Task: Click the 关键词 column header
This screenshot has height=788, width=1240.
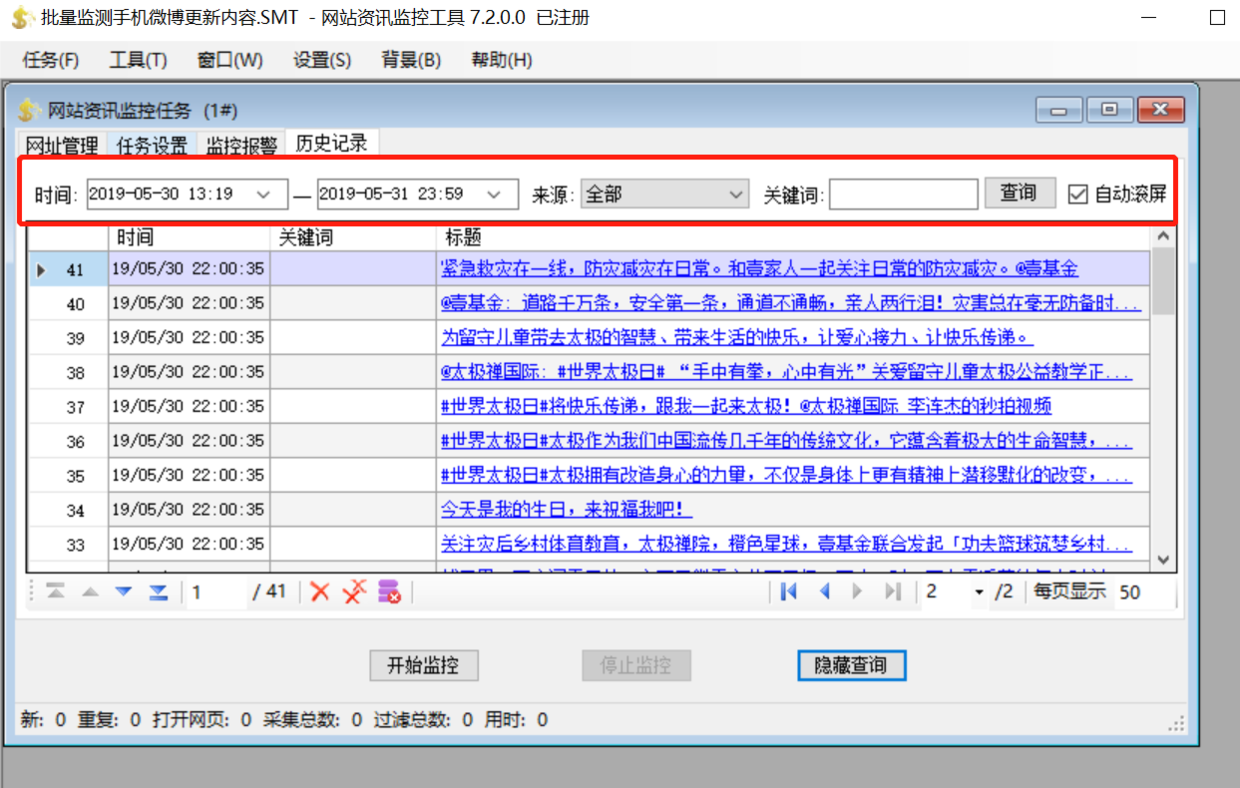Action: pyautogui.click(x=353, y=237)
